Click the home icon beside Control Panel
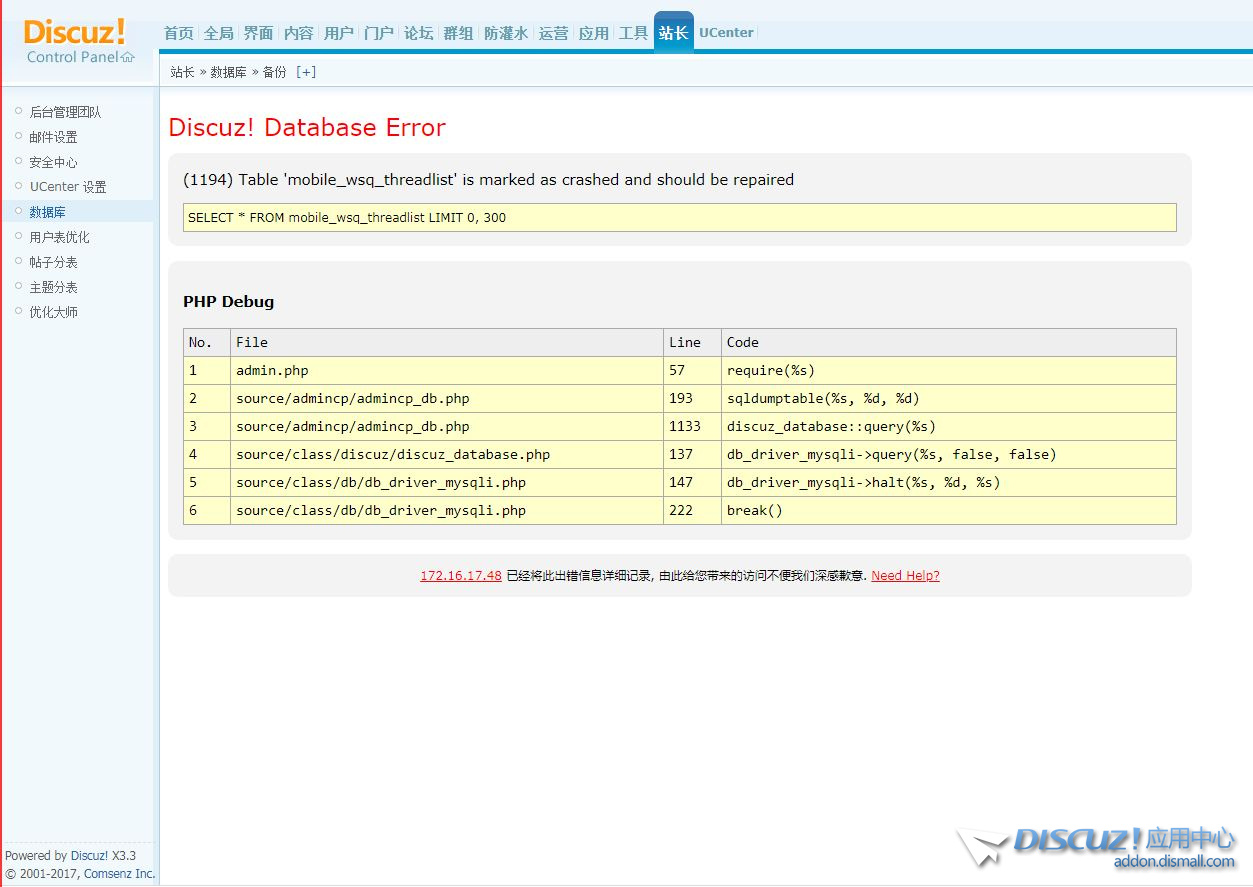The height and width of the screenshot is (887, 1253). click(x=127, y=57)
